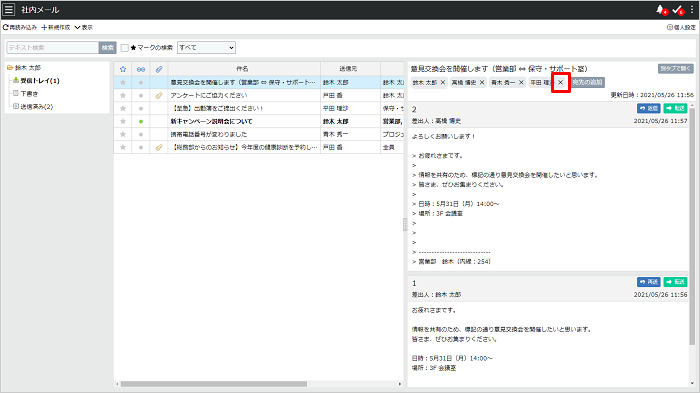Star the 【総務部からのお知らせ】 mail
This screenshot has width=700, height=393.
[123, 147]
